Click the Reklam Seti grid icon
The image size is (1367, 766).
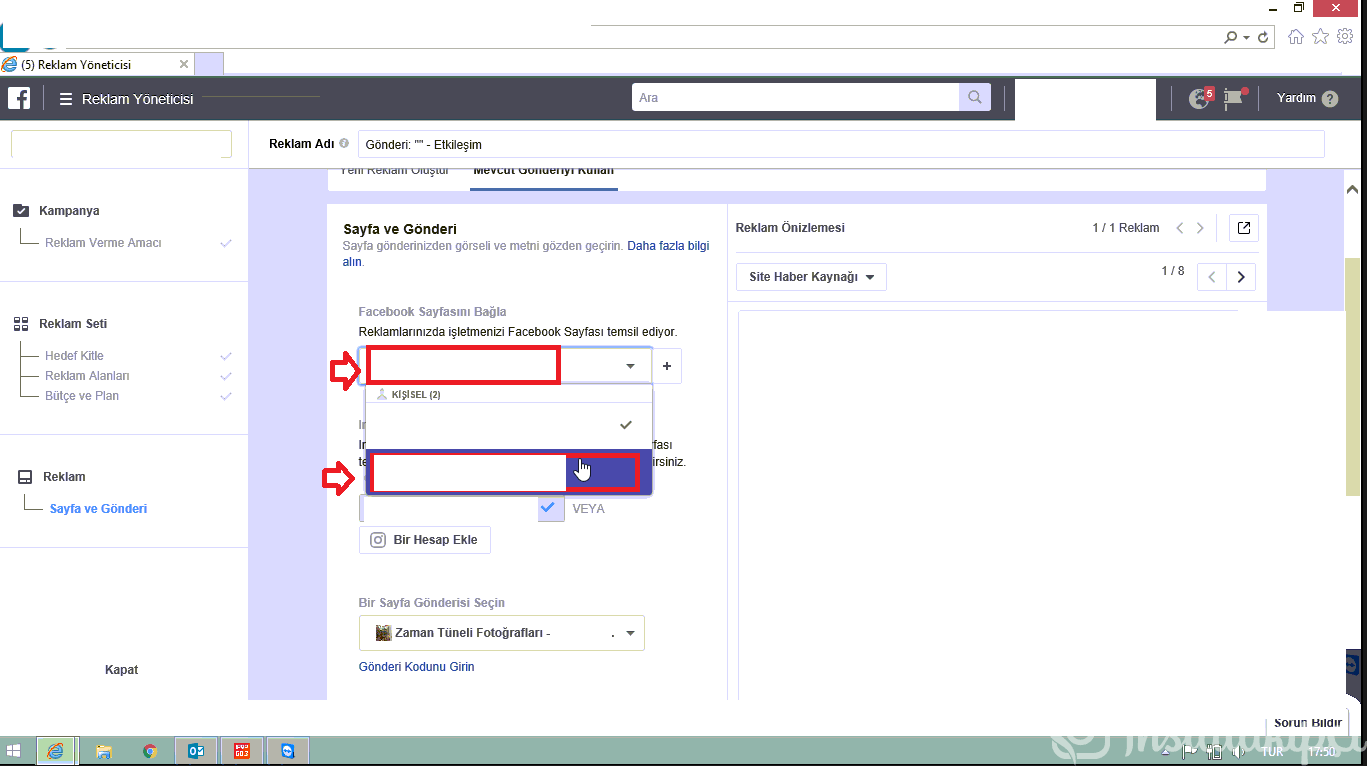pyautogui.click(x=21, y=324)
